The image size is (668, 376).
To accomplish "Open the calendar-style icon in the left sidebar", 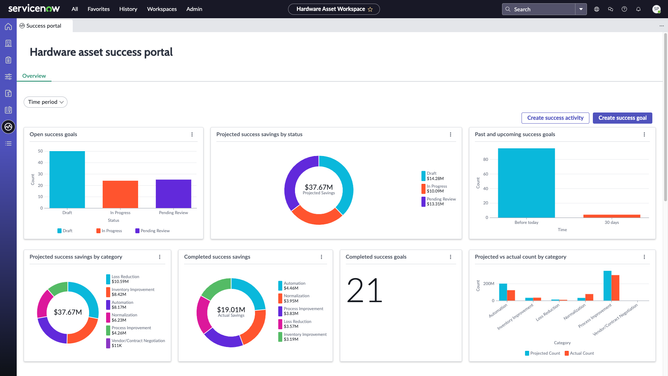I will (8, 110).
